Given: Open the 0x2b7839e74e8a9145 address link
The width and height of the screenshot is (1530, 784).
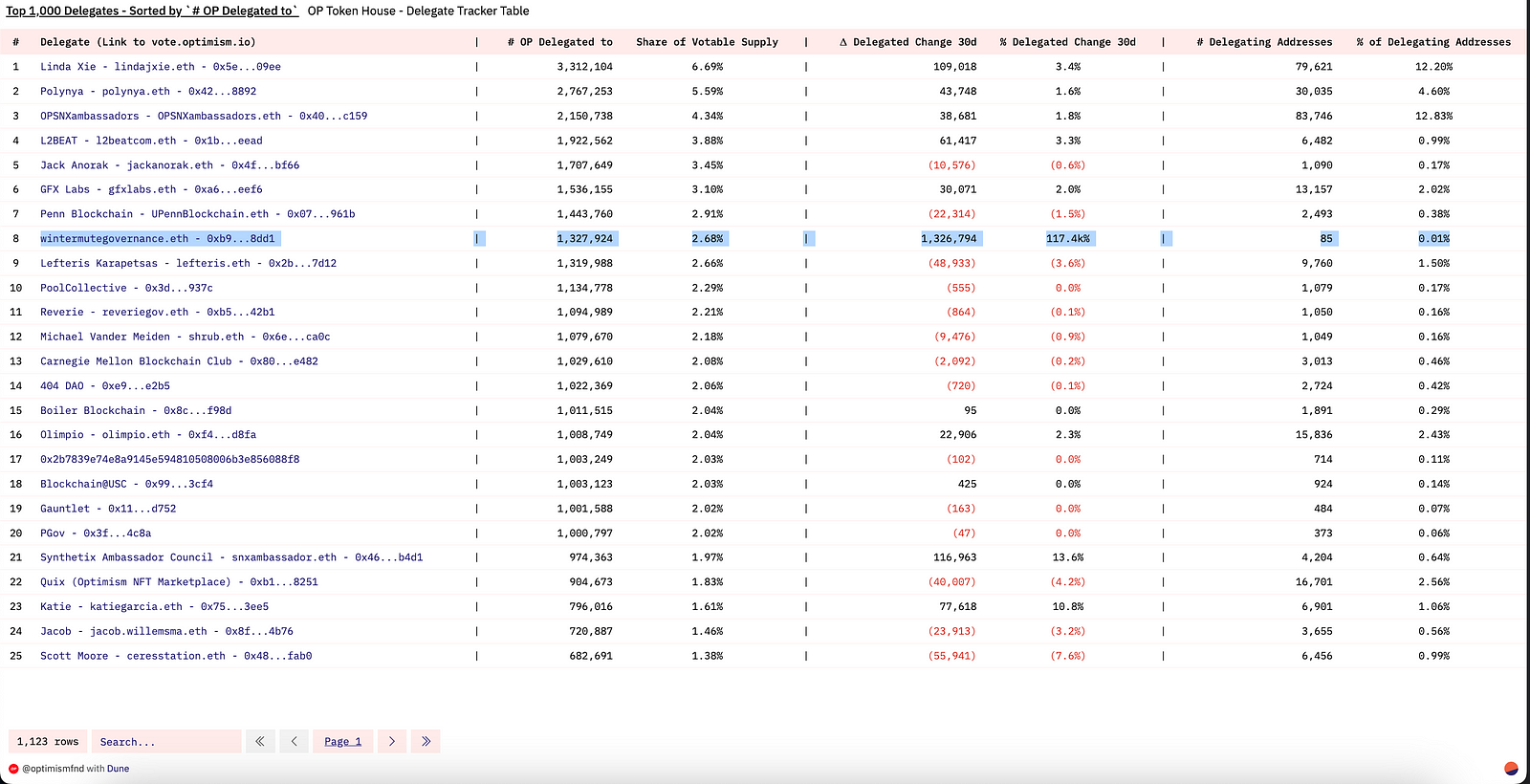Looking at the screenshot, I should [x=170, y=460].
